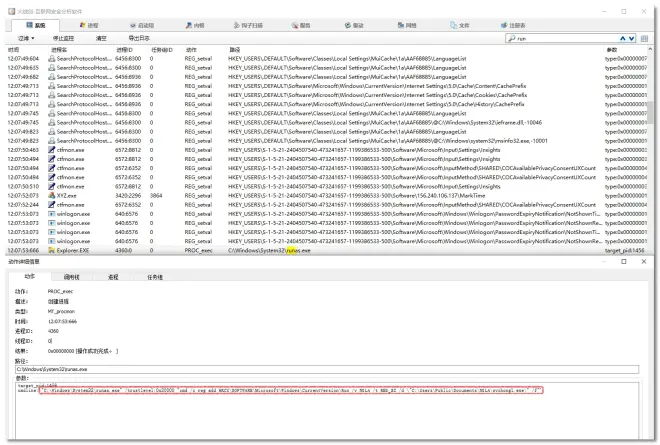Click the first ctfmon.exe process icon
Image resolution: width=660 pixels, height=445 pixels.
pos(52,148)
